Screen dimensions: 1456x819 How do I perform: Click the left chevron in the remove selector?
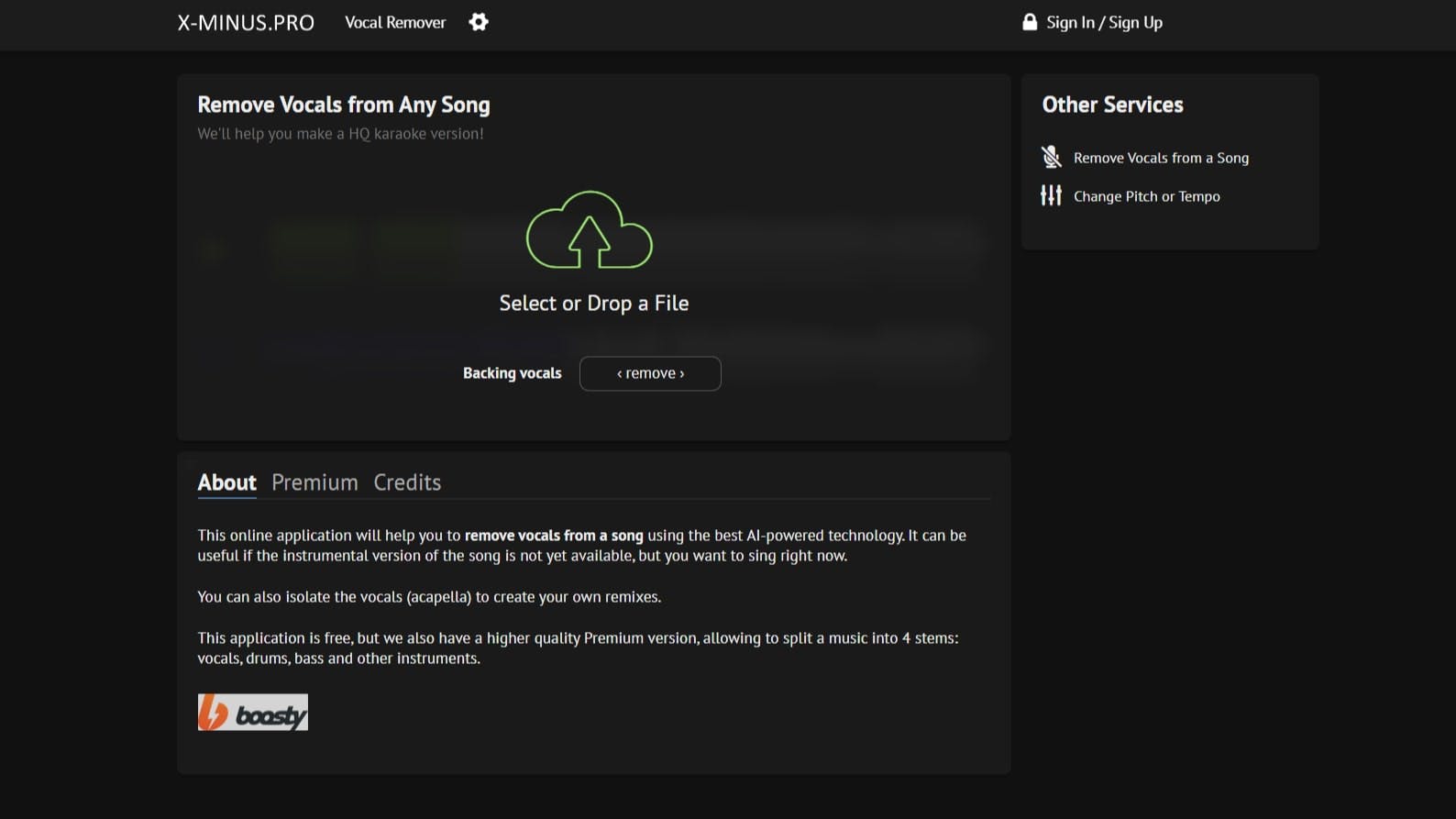620,374
